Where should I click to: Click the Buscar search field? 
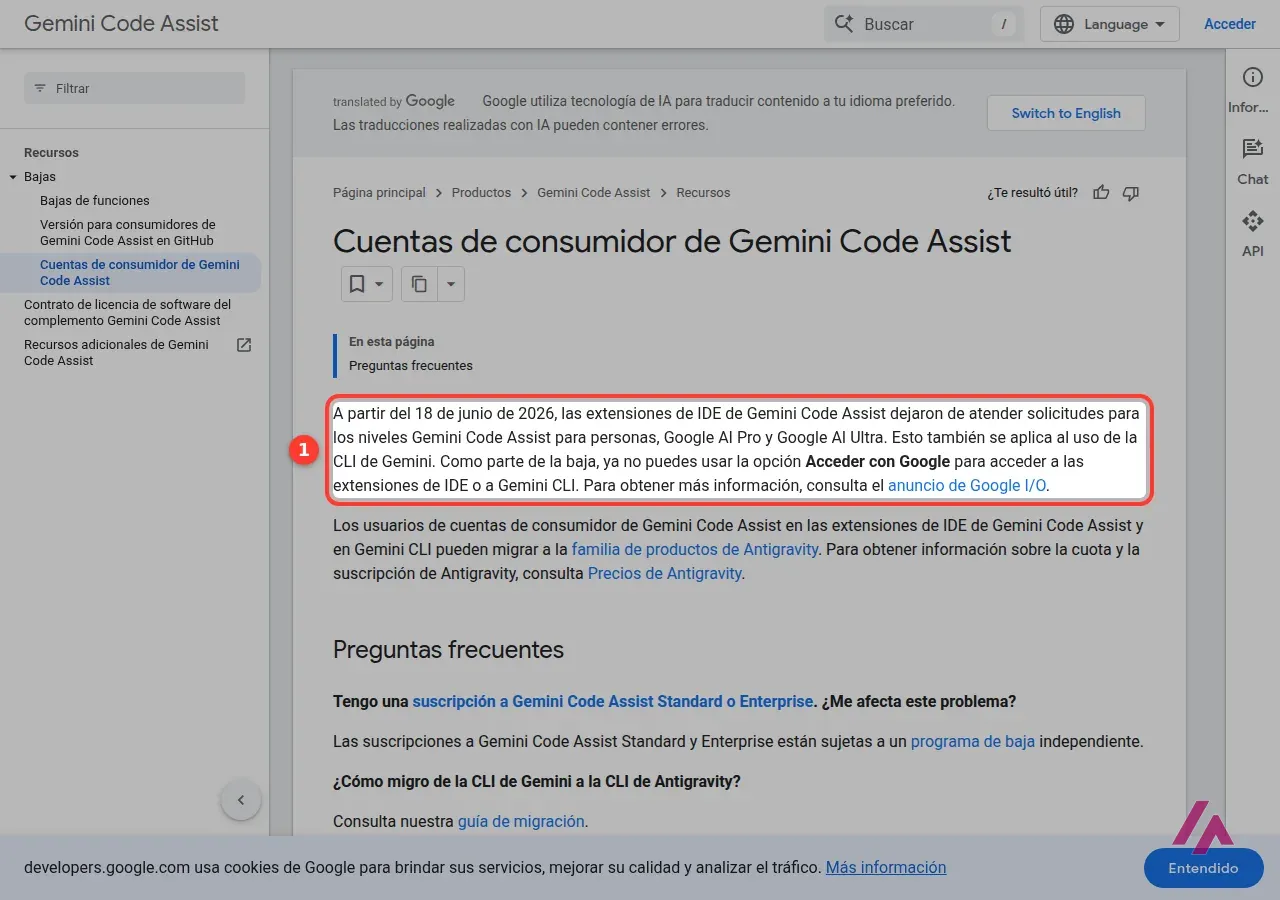tap(924, 24)
